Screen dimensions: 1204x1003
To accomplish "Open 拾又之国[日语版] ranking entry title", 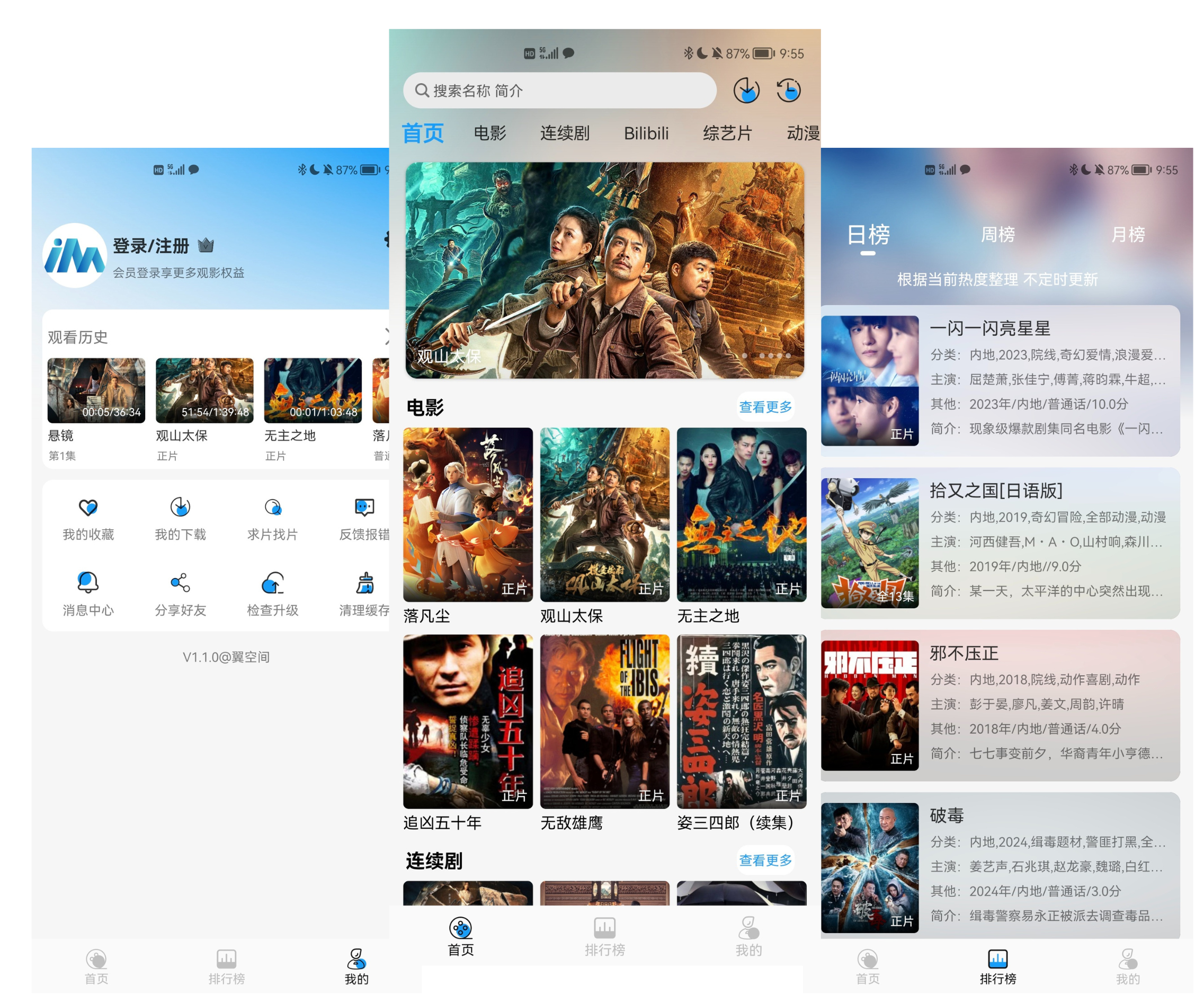I will 996,490.
